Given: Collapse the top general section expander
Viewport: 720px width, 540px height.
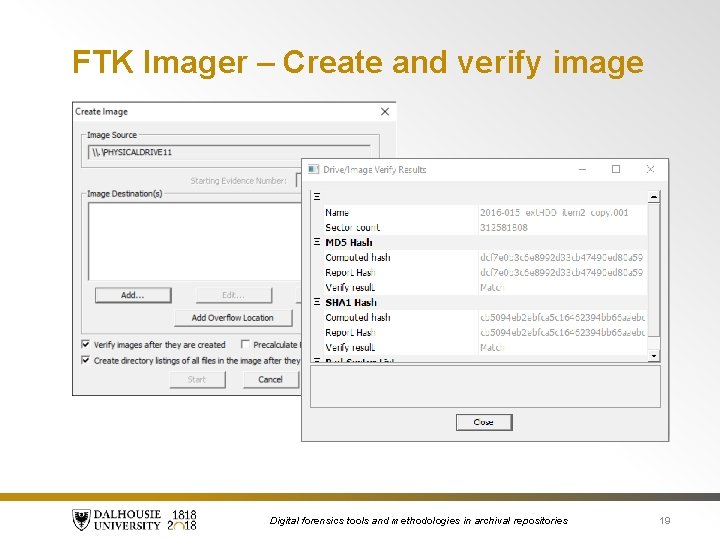Looking at the screenshot, I should (x=317, y=197).
